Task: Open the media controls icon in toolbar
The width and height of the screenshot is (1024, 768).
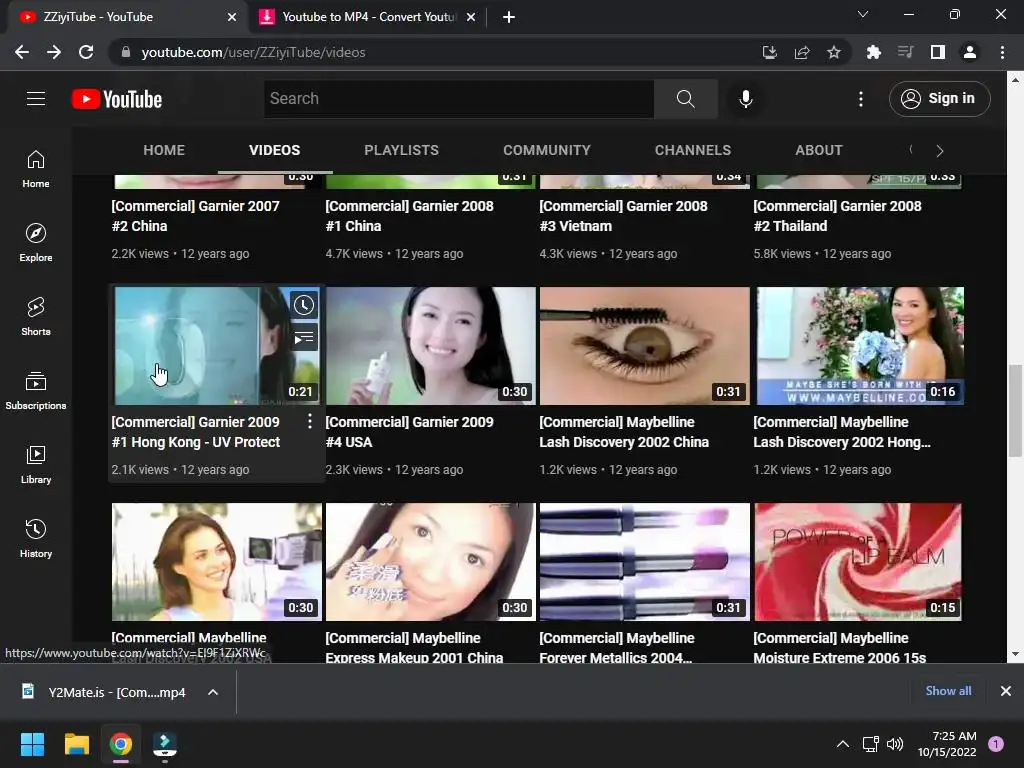Action: [x=905, y=52]
